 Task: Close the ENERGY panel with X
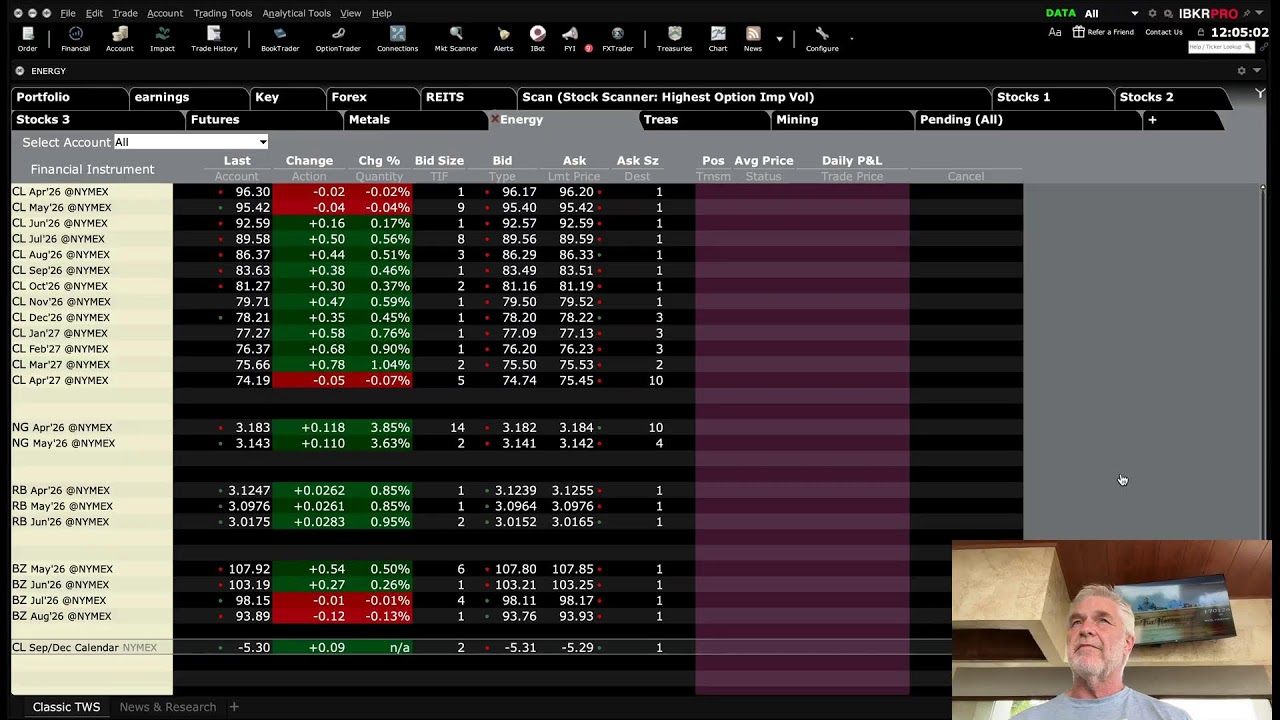[x=20, y=71]
